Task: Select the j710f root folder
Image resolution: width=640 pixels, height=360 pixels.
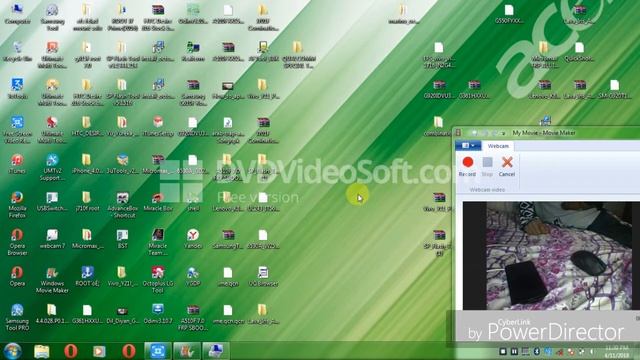Action: [x=87, y=202]
